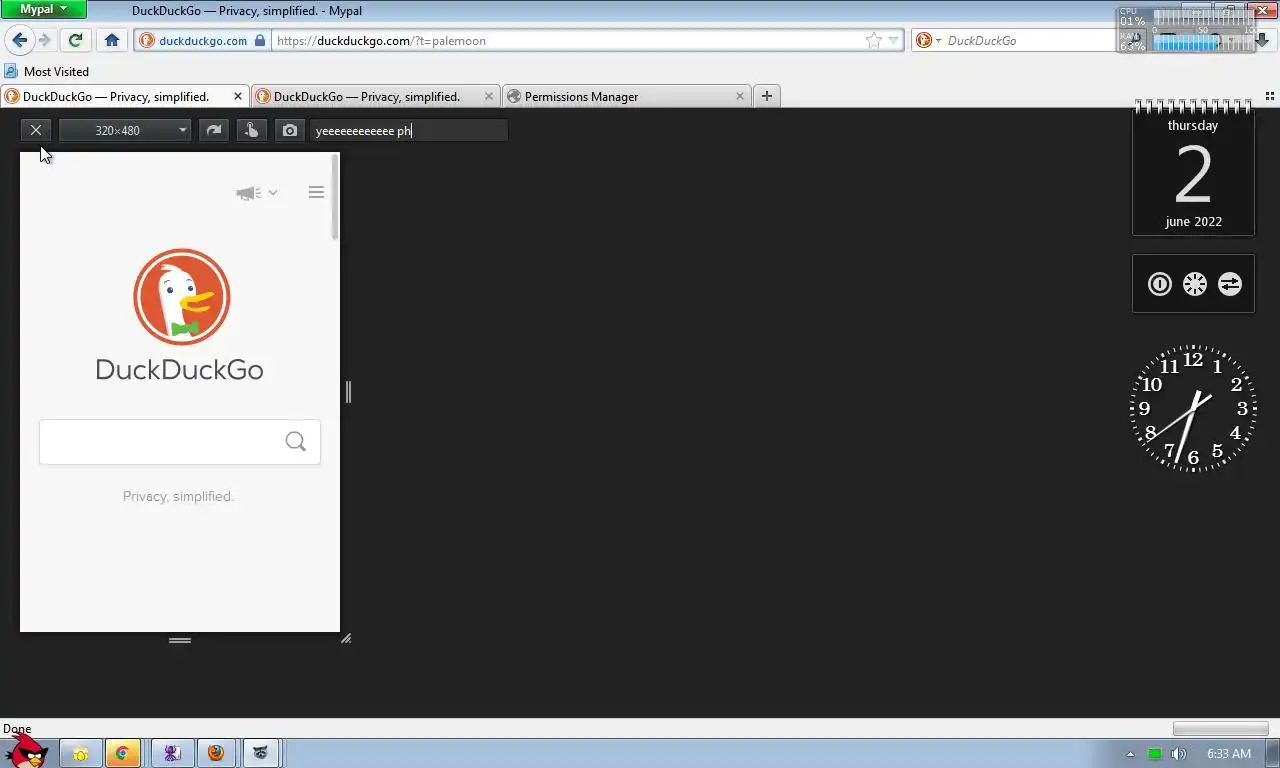The width and height of the screenshot is (1280, 768).
Task: Click the DuckDuckGo page search field
Action: tap(160, 442)
